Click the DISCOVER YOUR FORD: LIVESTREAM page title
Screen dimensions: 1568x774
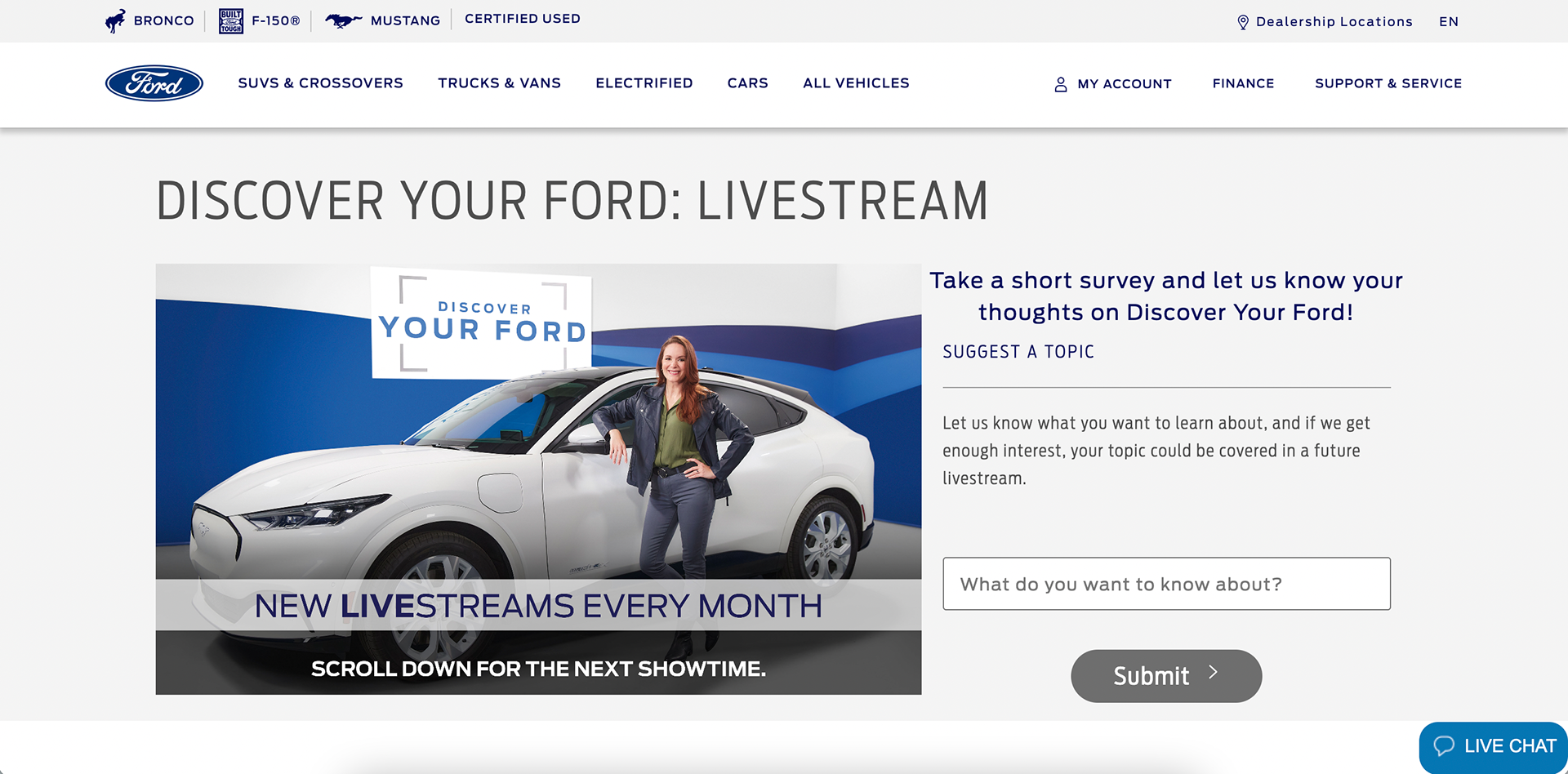pos(572,201)
